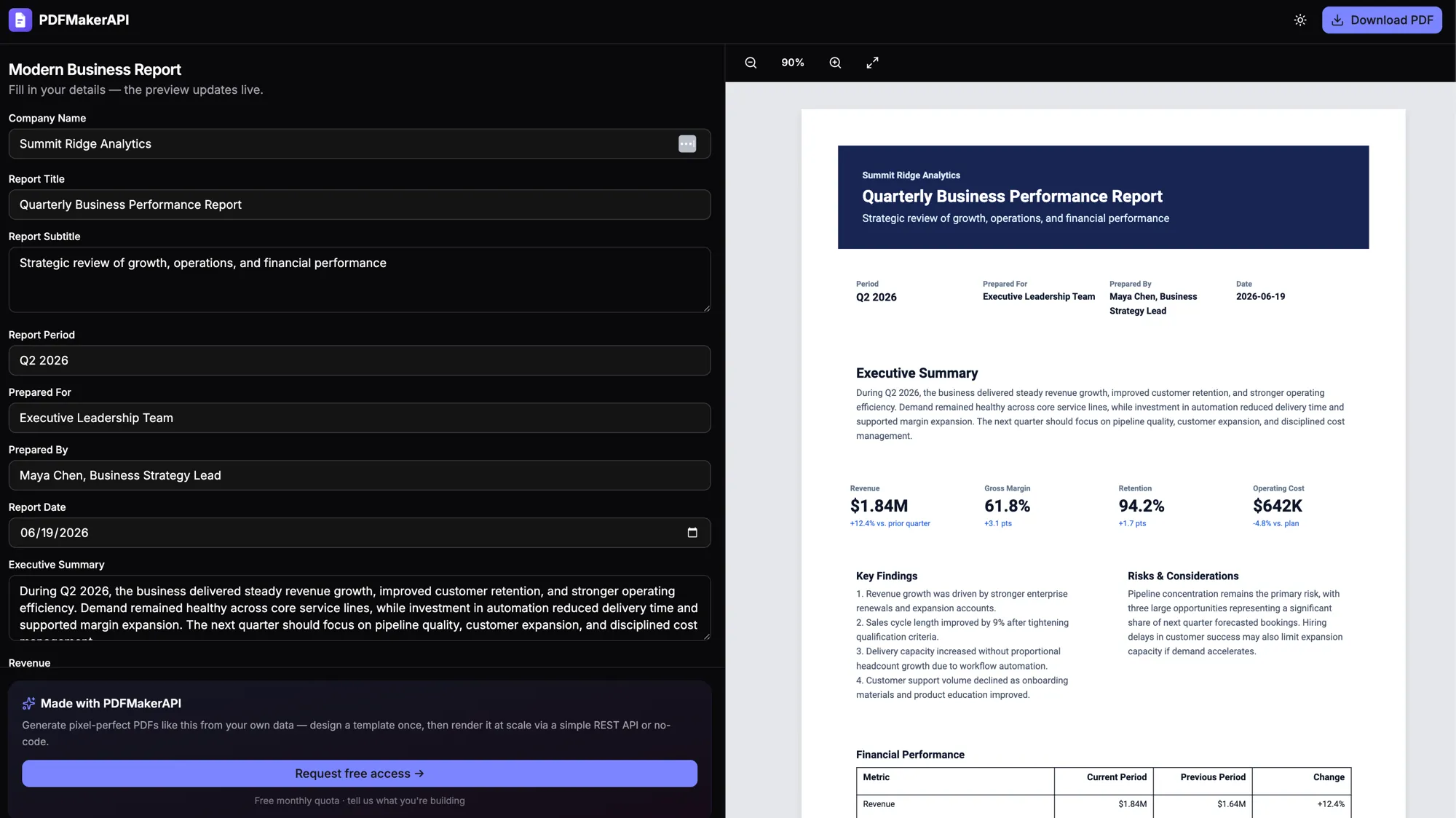Click the PDFMakerAPI brand name in header
The image size is (1456, 818).
pyautogui.click(x=84, y=20)
